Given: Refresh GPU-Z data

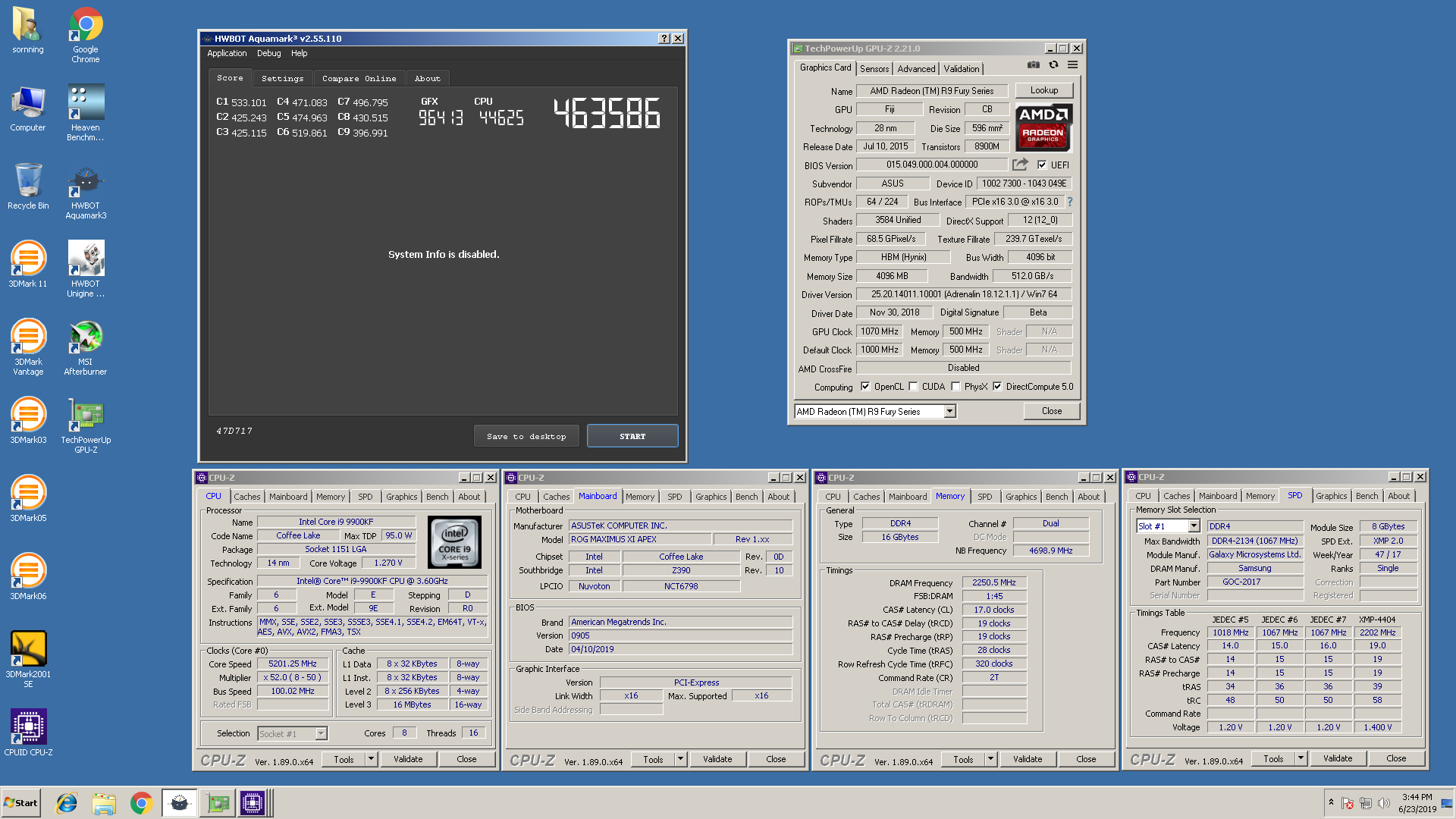Looking at the screenshot, I should coord(1053,65).
